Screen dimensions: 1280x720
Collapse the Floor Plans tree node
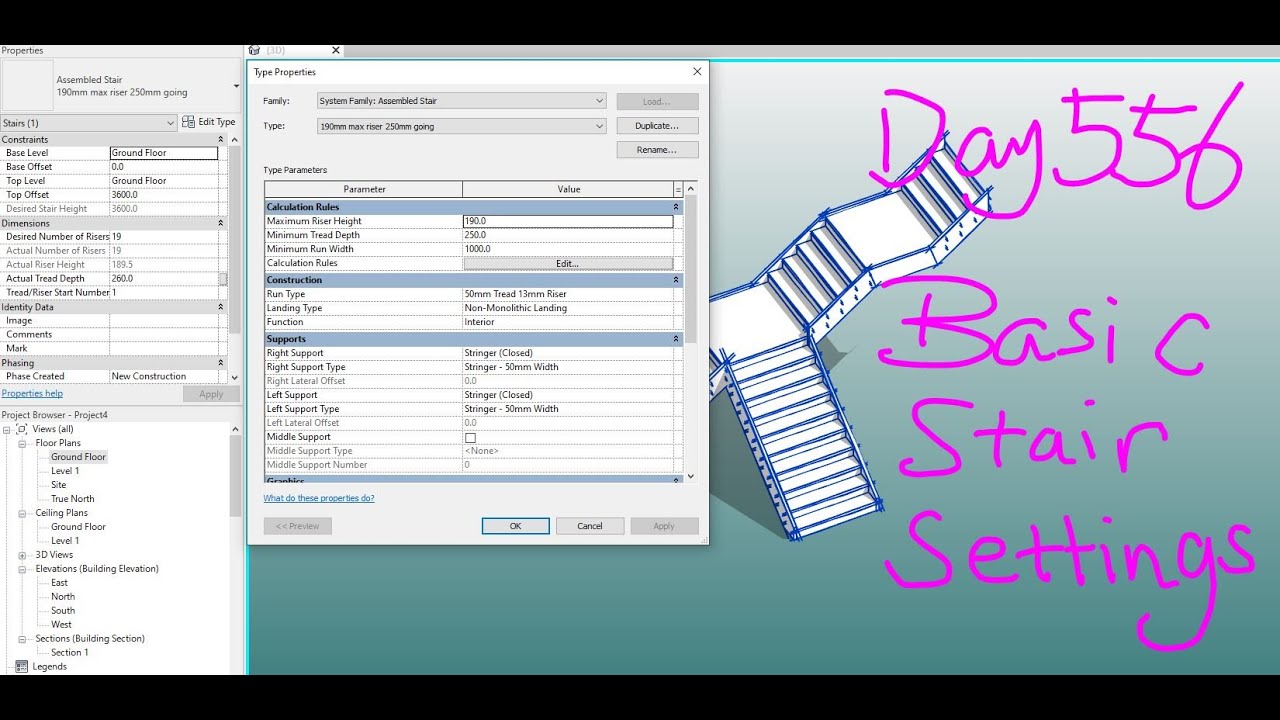point(22,443)
